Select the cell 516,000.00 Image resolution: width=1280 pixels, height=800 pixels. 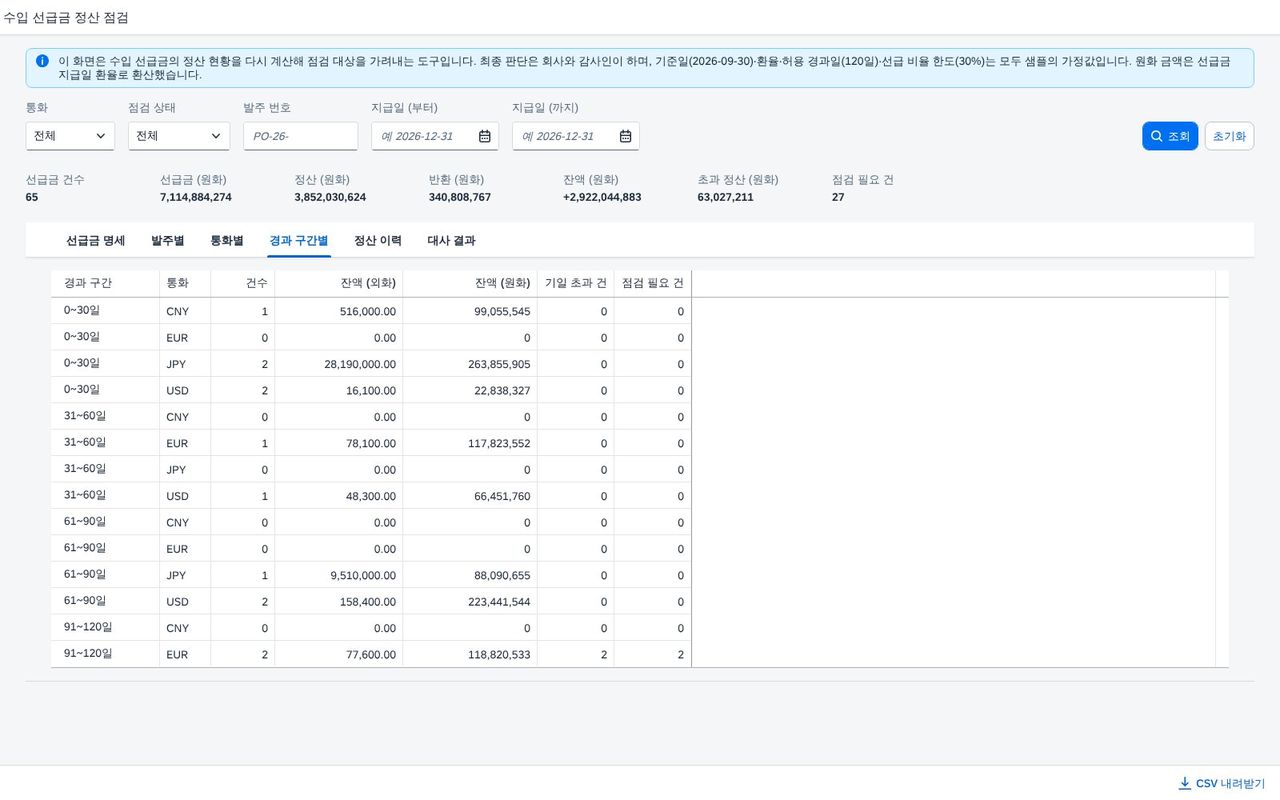click(x=339, y=311)
